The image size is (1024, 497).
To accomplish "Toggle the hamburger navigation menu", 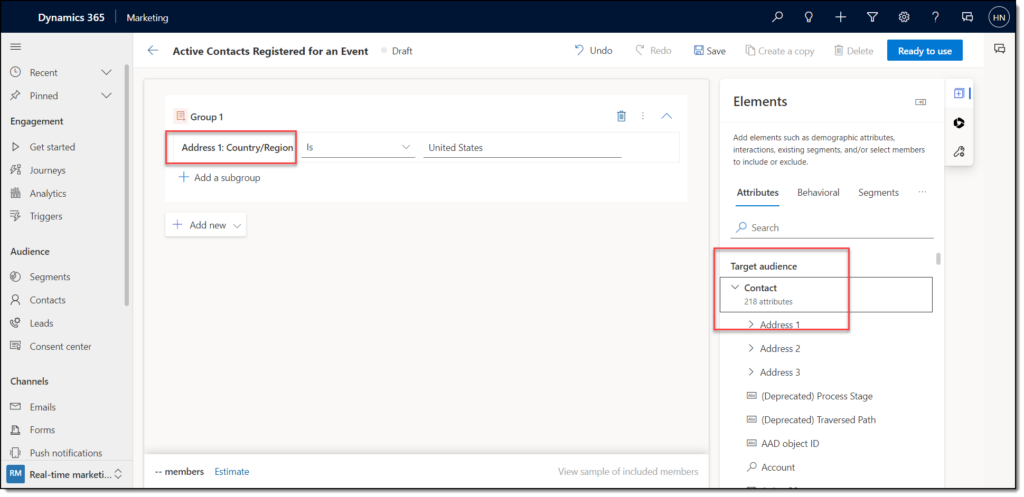I will pyautogui.click(x=16, y=47).
